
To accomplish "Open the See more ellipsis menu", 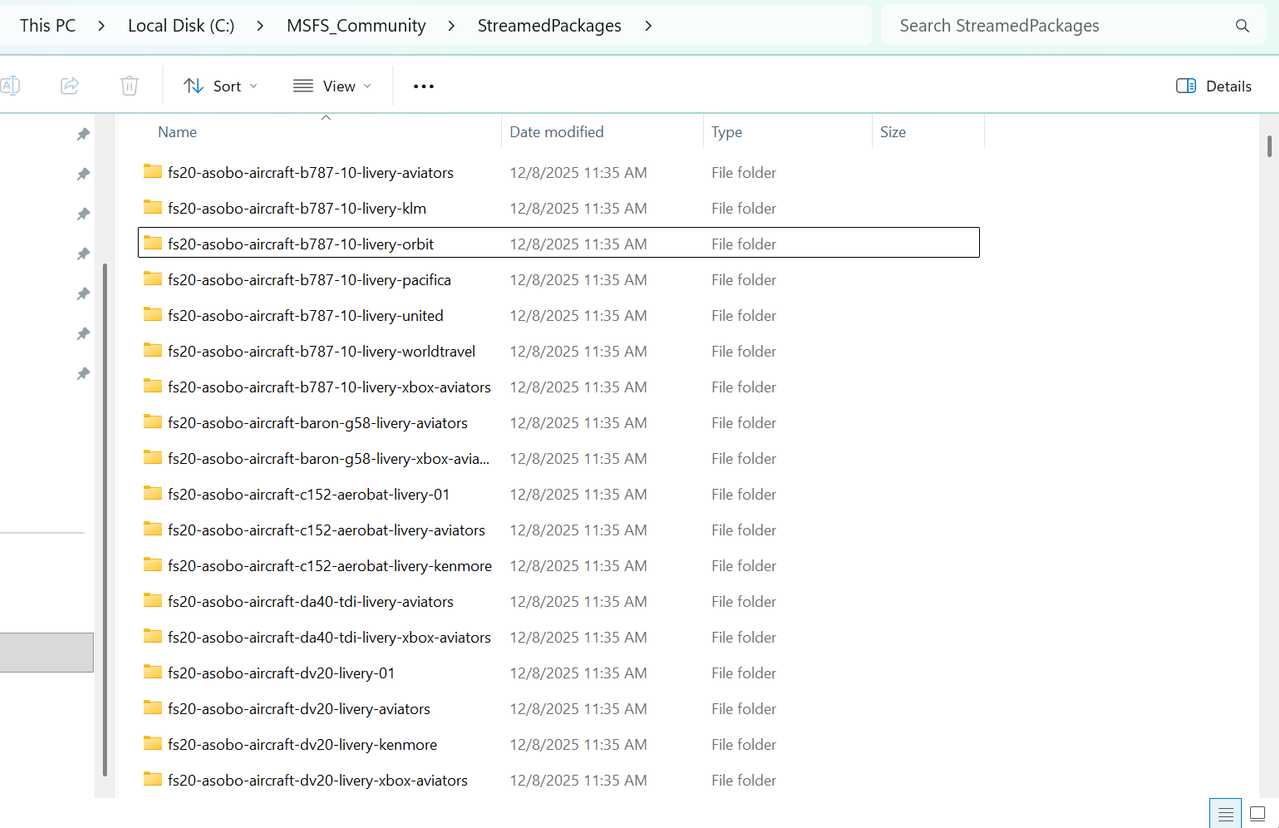I will click(424, 86).
